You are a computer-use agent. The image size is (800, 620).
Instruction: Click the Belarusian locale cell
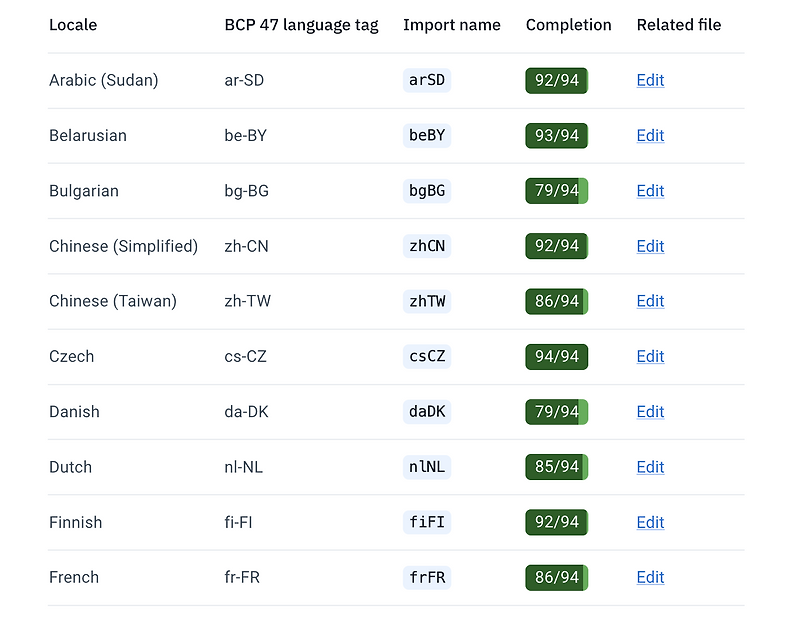(x=88, y=135)
